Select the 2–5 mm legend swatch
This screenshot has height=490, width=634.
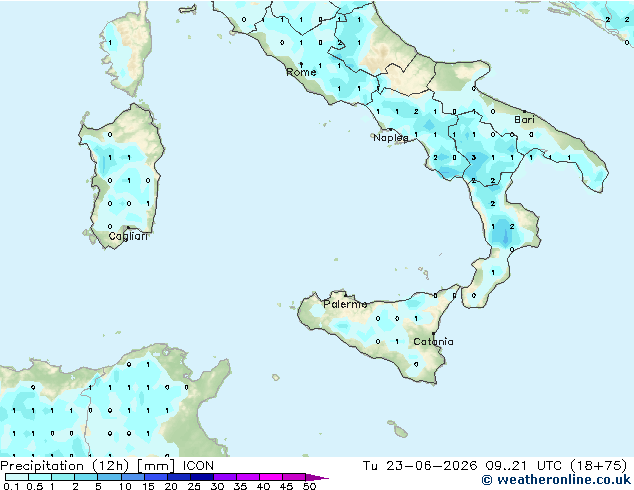pyautogui.click(x=86, y=477)
